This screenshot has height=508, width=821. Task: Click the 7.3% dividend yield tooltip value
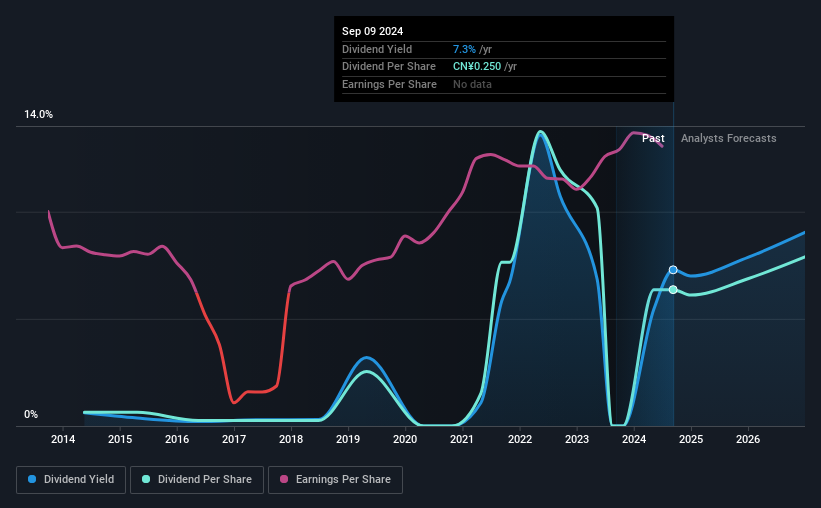pyautogui.click(x=464, y=49)
